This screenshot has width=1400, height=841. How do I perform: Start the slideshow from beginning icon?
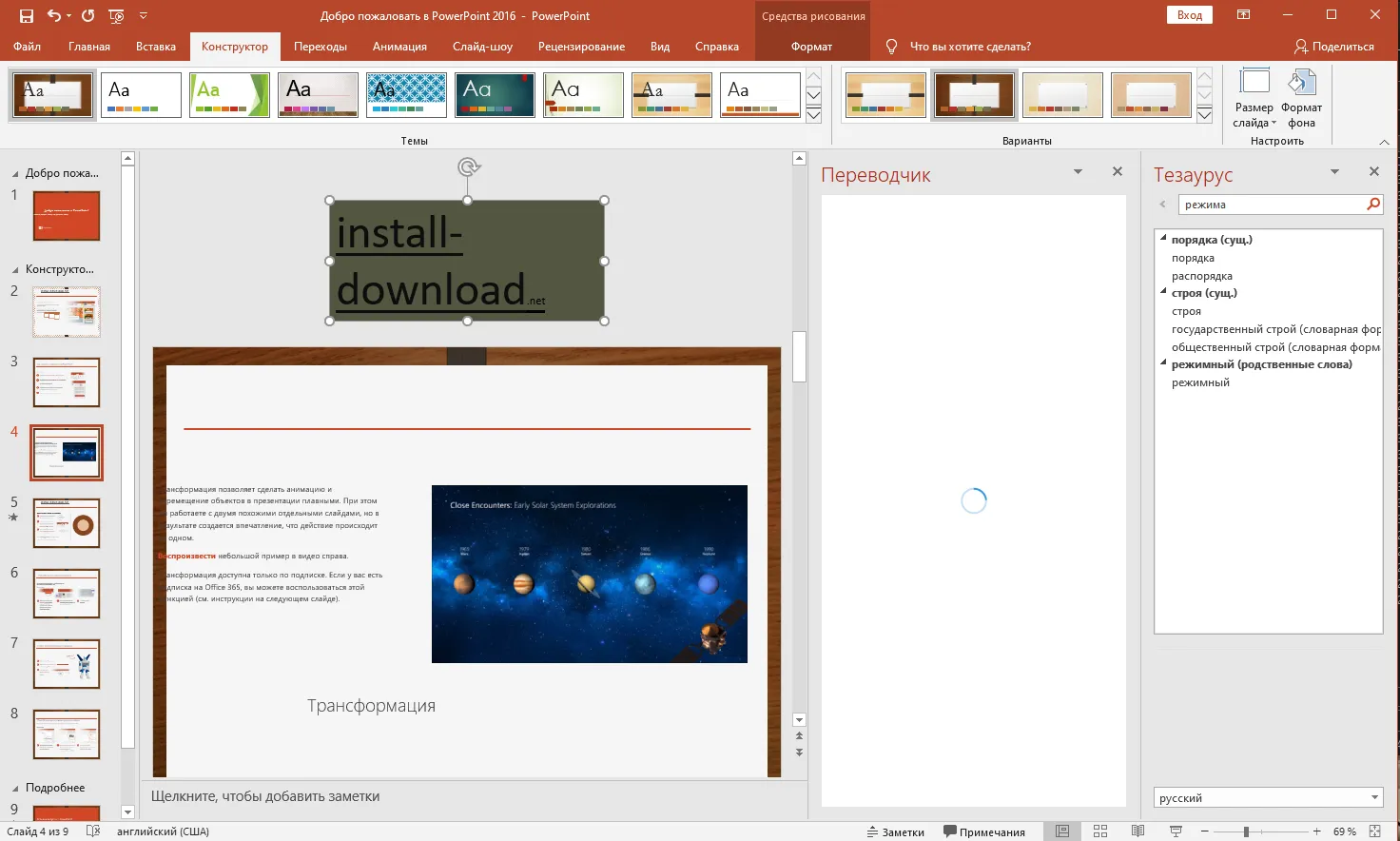(x=116, y=15)
